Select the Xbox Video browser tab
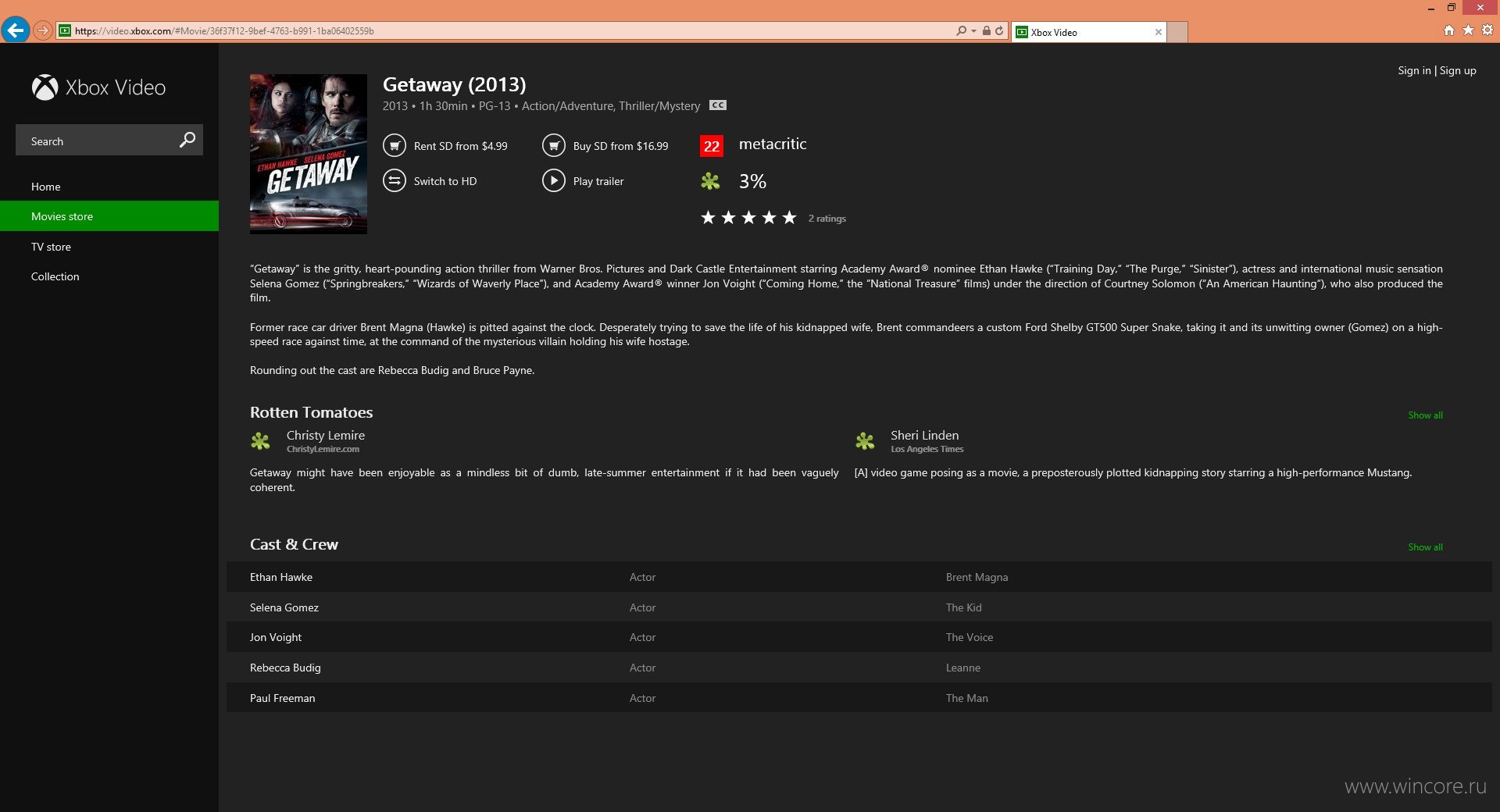 tap(1088, 32)
